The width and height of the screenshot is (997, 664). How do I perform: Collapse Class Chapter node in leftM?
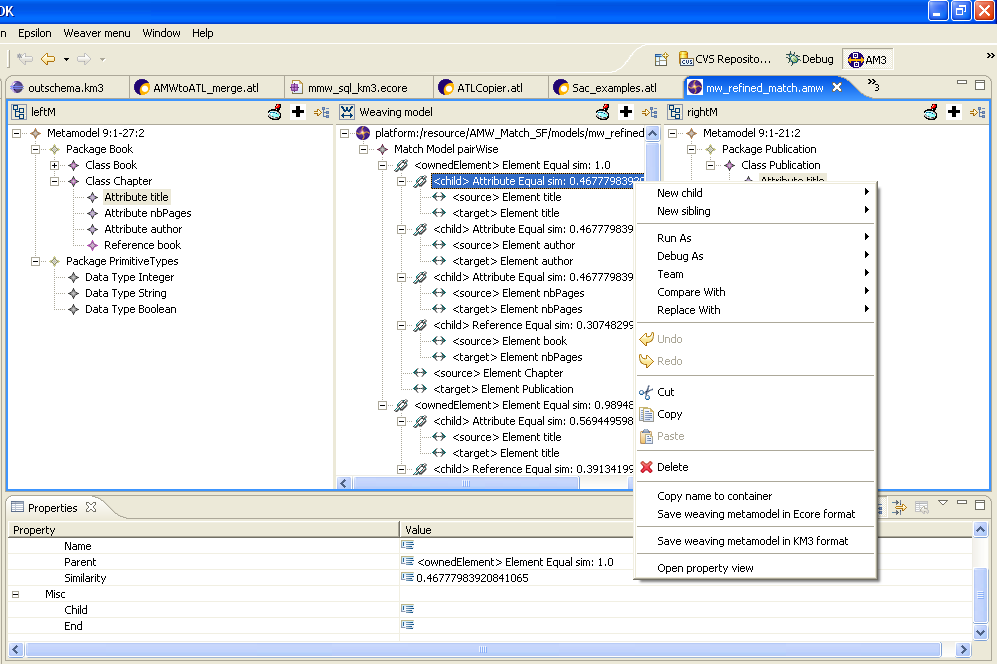click(x=55, y=181)
